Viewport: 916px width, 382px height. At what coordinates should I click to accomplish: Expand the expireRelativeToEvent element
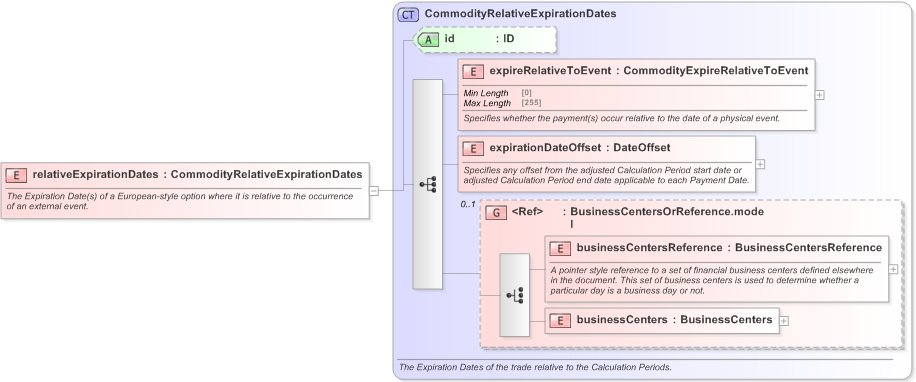click(820, 95)
